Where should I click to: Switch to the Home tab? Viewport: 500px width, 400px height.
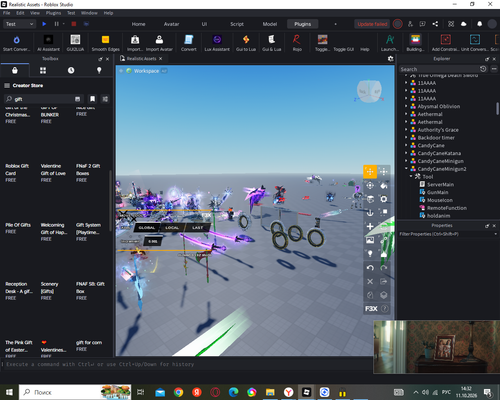[138, 24]
